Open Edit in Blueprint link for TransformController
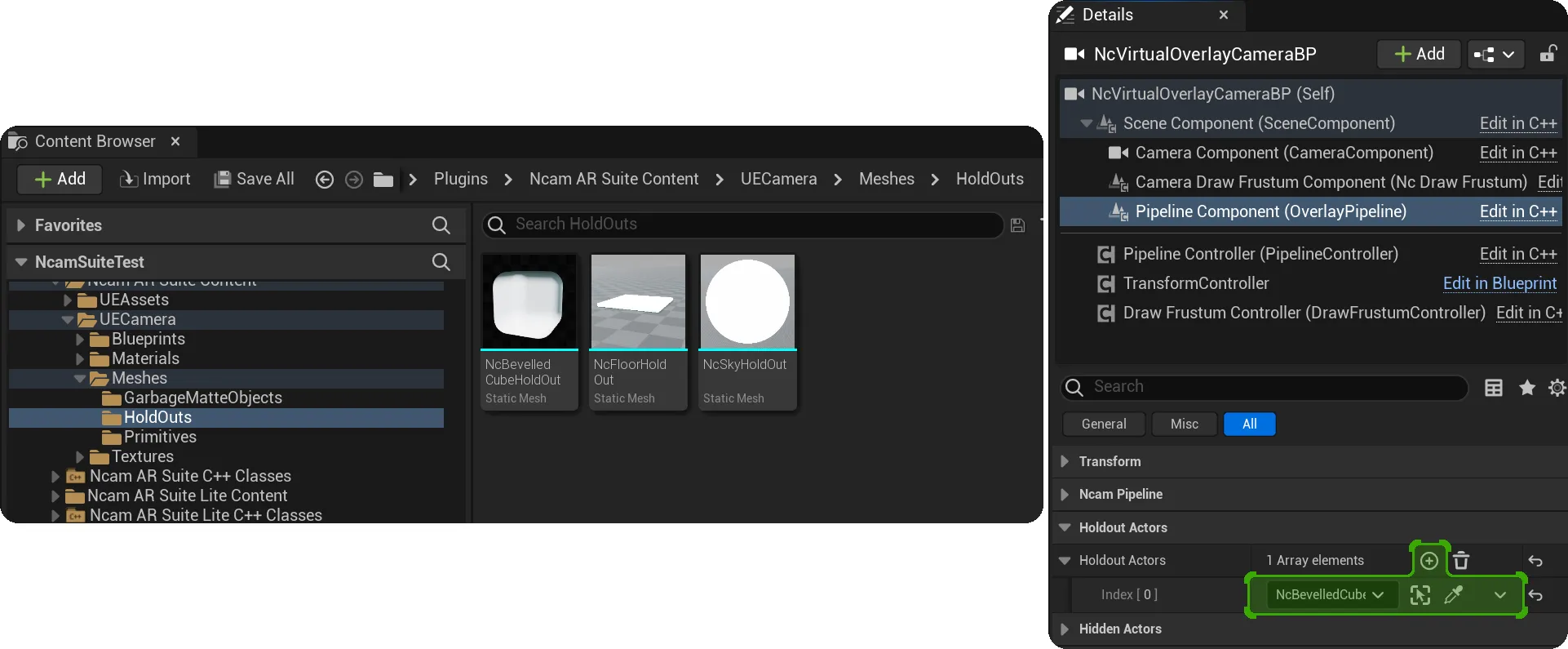The height and width of the screenshot is (649, 1568). [1499, 283]
